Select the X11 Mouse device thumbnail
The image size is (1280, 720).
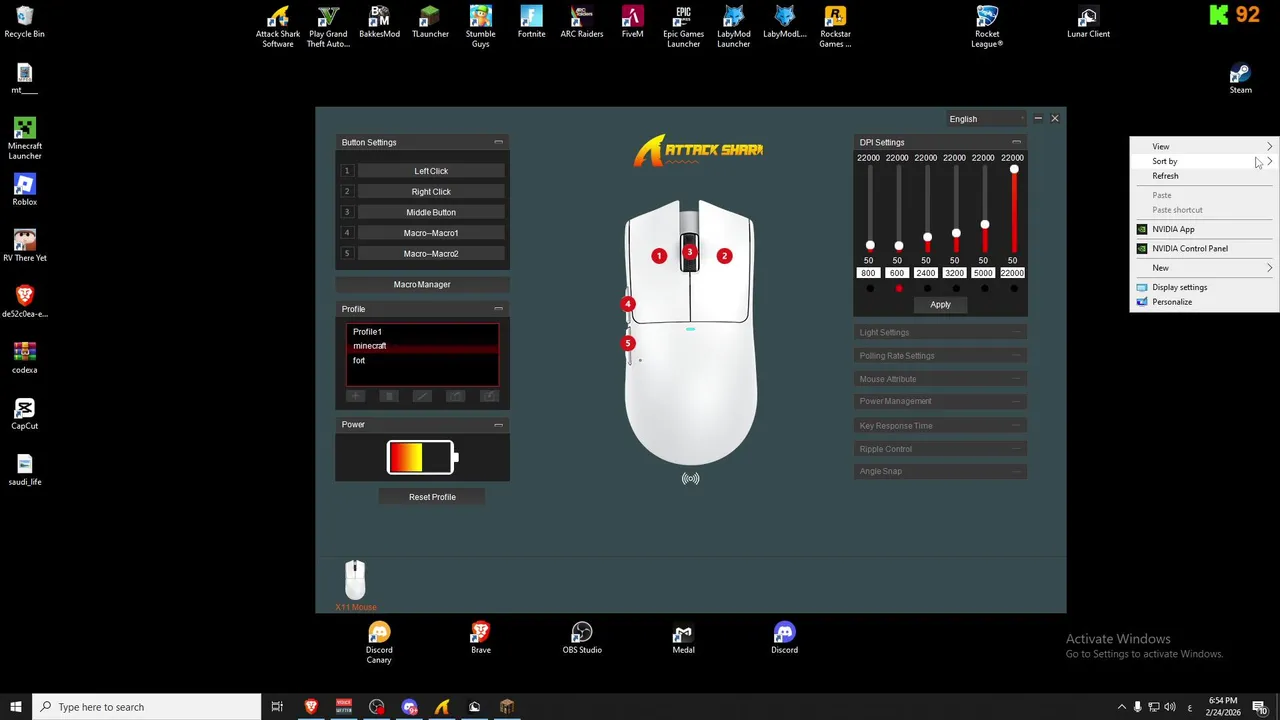[x=355, y=580]
